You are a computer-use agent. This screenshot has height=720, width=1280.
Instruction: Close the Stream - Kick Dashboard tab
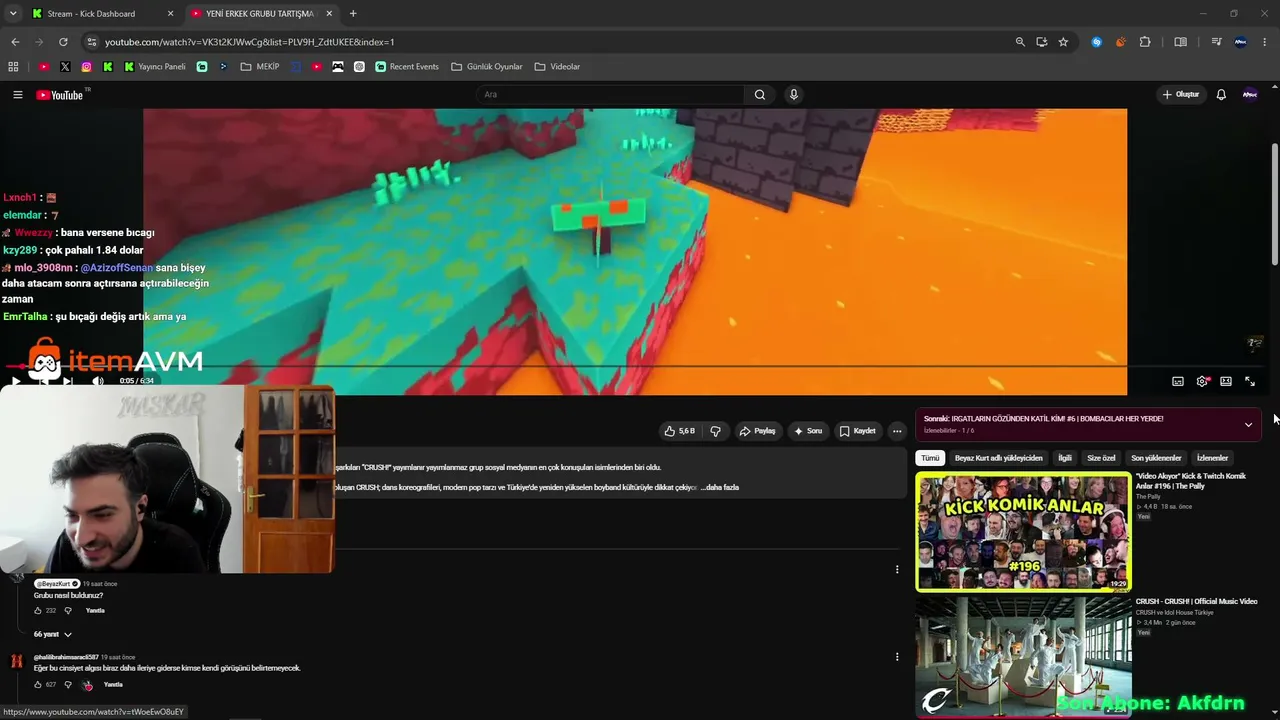(x=170, y=14)
